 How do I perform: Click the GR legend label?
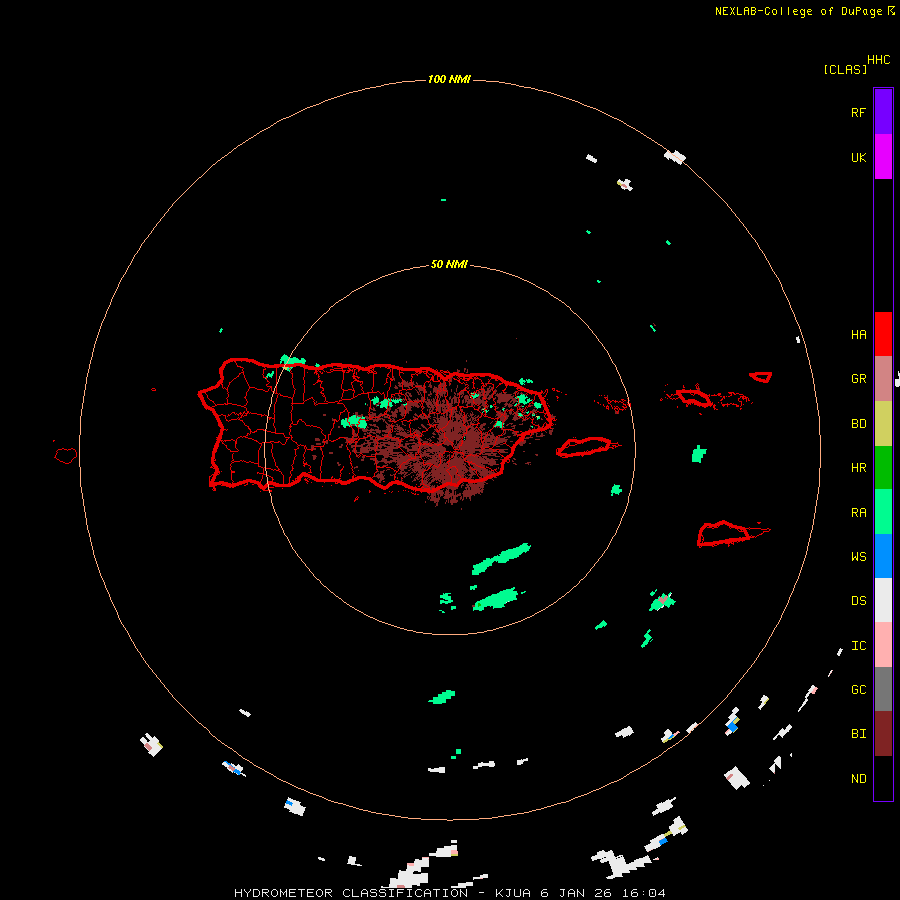pyautogui.click(x=858, y=379)
